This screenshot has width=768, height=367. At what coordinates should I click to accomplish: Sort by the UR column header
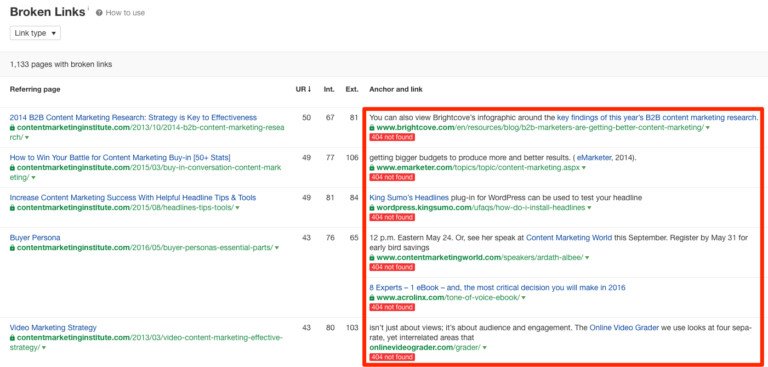click(x=303, y=89)
